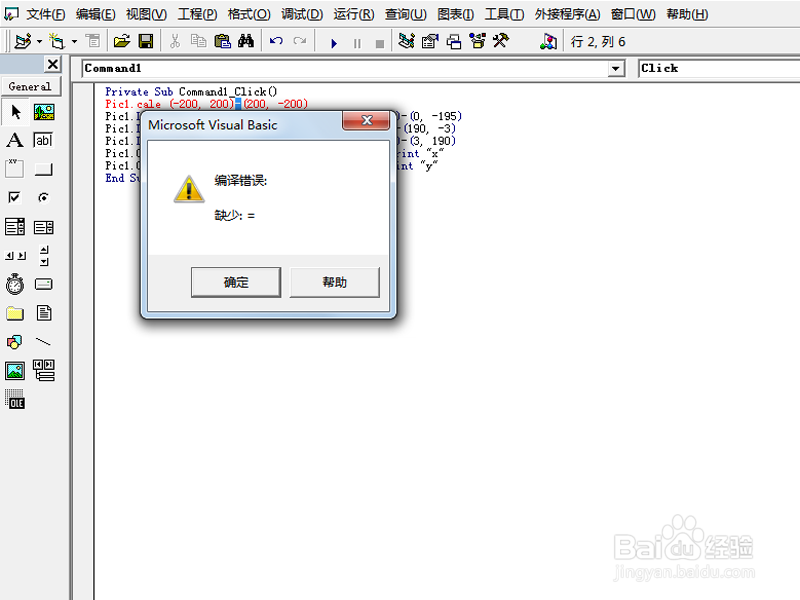Select the DirListBox folder control
Viewport: 800px width, 600px height.
pyautogui.click(x=15, y=313)
